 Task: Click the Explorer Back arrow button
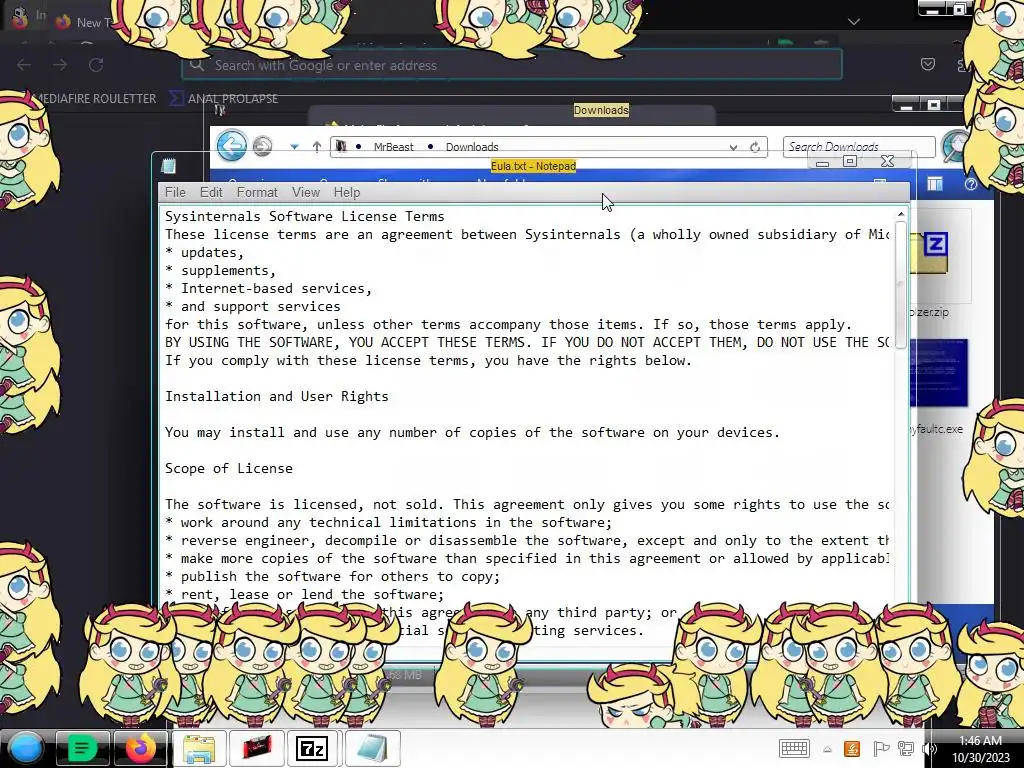(x=232, y=145)
